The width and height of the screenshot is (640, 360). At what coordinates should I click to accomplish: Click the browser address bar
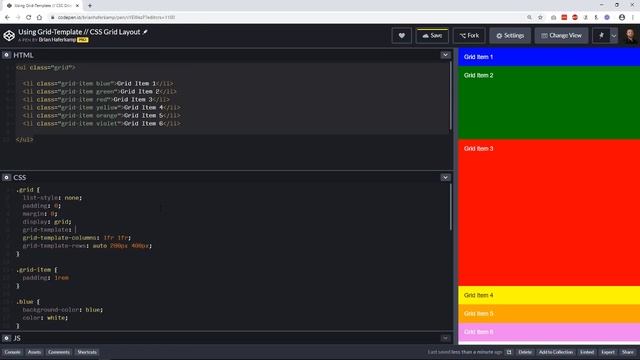coord(286,18)
